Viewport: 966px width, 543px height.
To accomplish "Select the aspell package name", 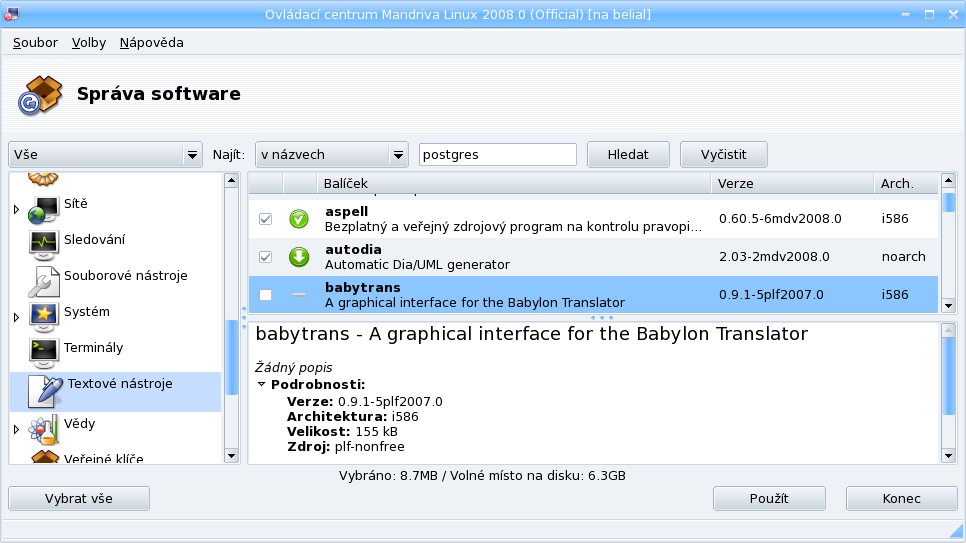I will pyautogui.click(x=346, y=211).
